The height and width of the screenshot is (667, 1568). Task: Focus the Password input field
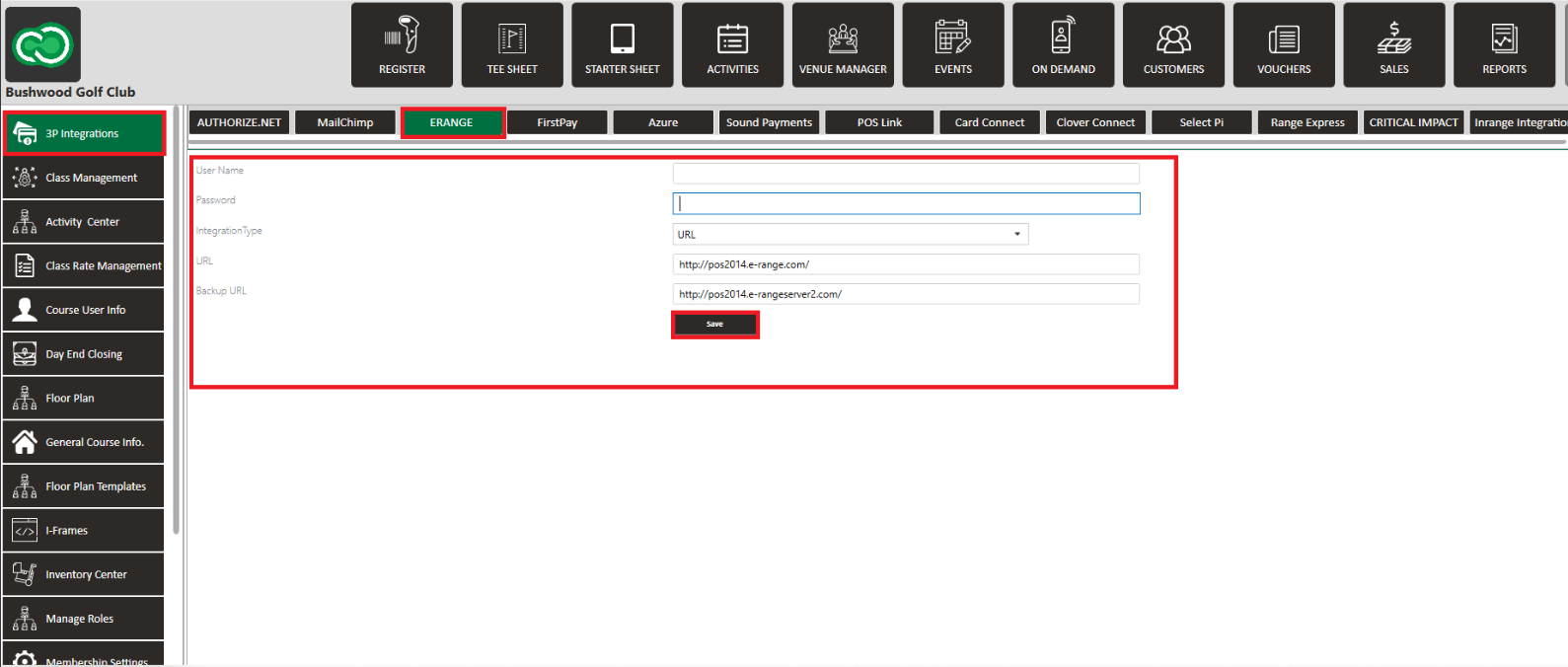coord(906,203)
